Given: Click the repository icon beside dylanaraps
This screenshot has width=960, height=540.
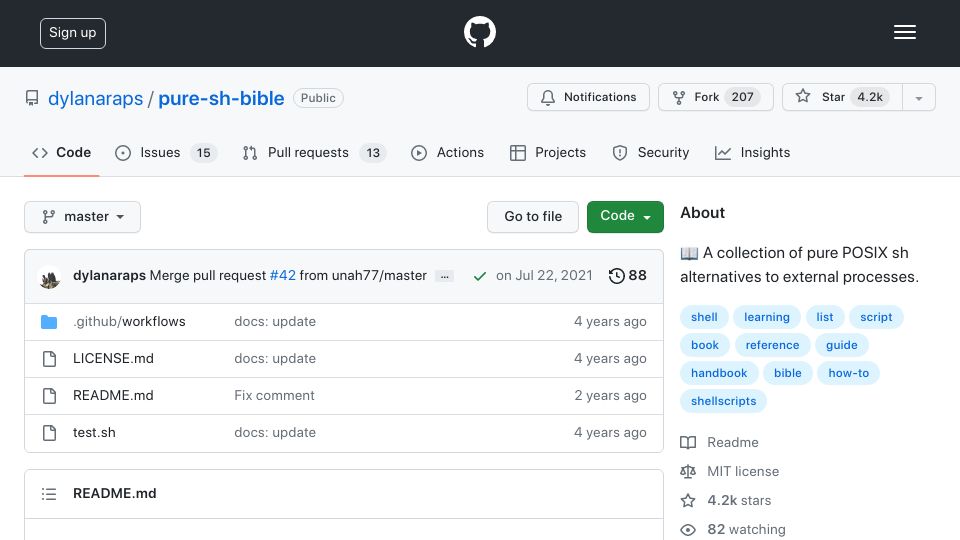Looking at the screenshot, I should [32, 98].
